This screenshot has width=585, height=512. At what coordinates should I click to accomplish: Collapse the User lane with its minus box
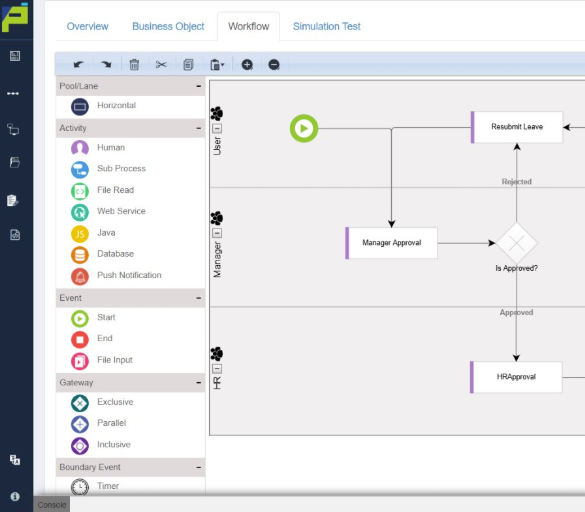click(x=217, y=129)
